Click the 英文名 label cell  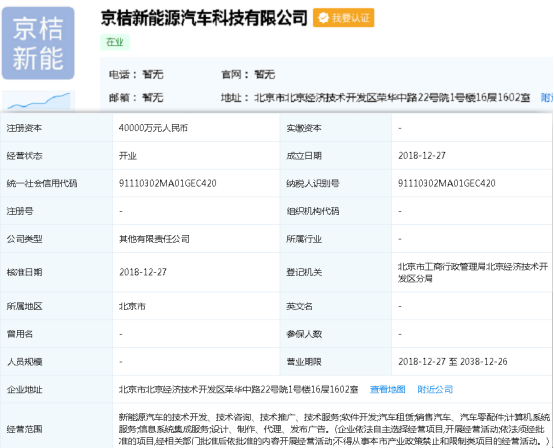click(336, 306)
